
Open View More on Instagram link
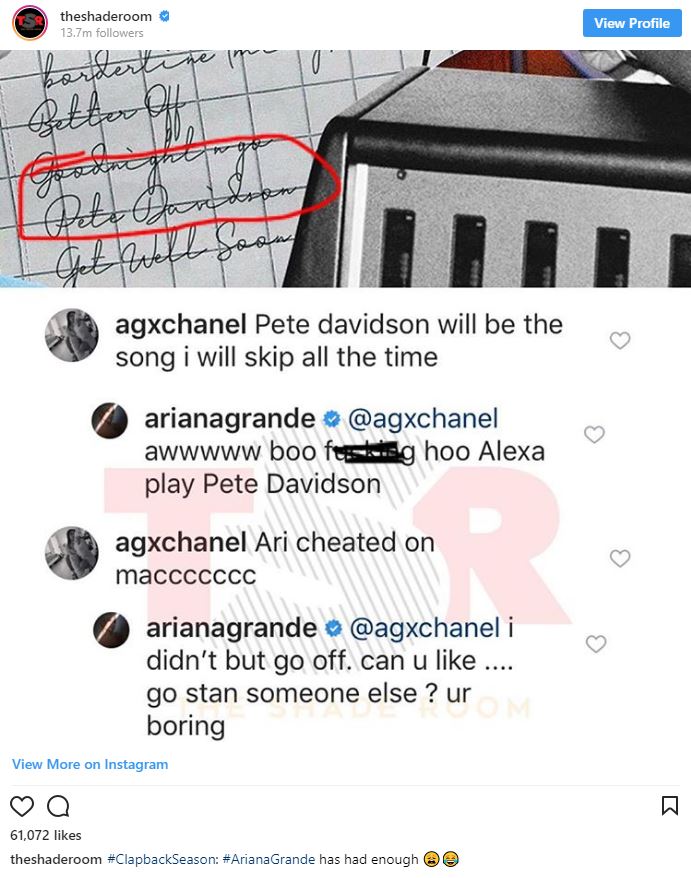coord(90,764)
